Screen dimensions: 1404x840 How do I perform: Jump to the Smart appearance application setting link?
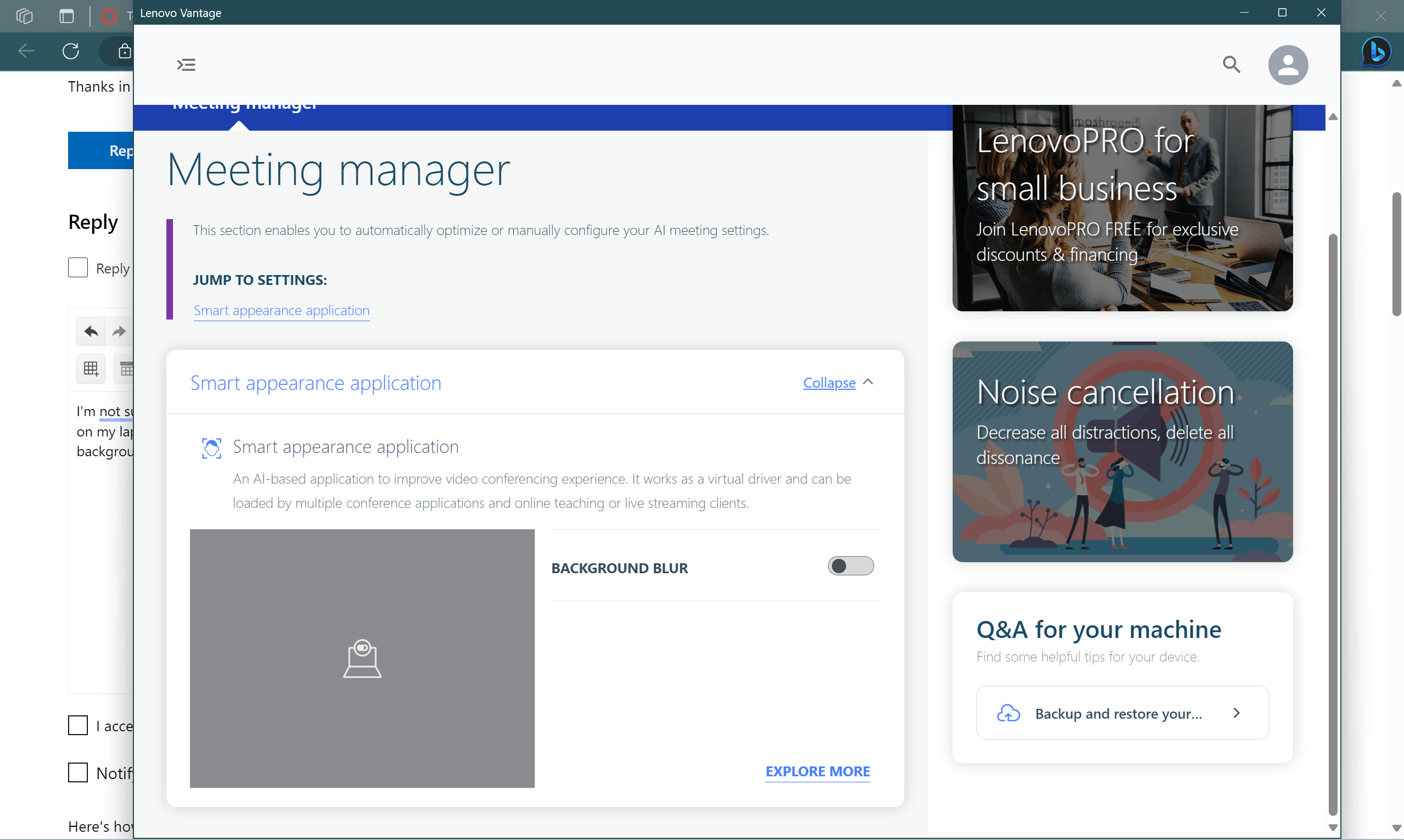click(281, 311)
